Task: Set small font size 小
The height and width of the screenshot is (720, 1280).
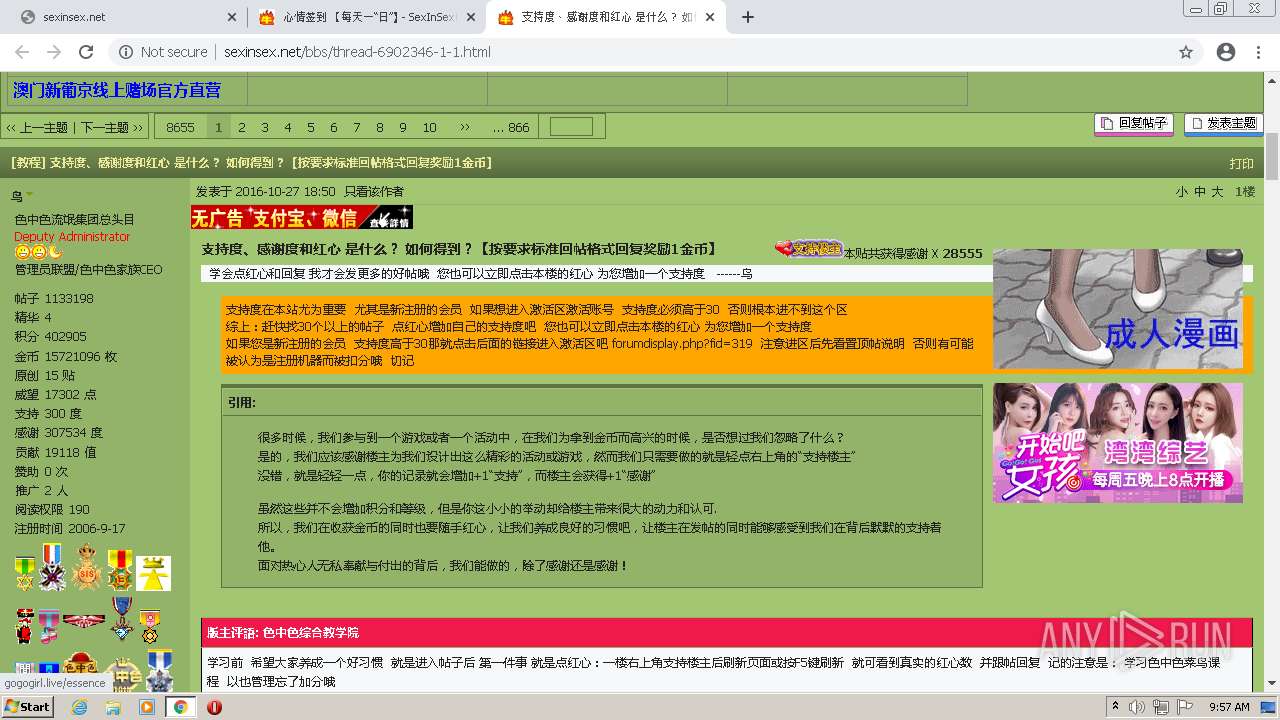Action: [x=1181, y=191]
